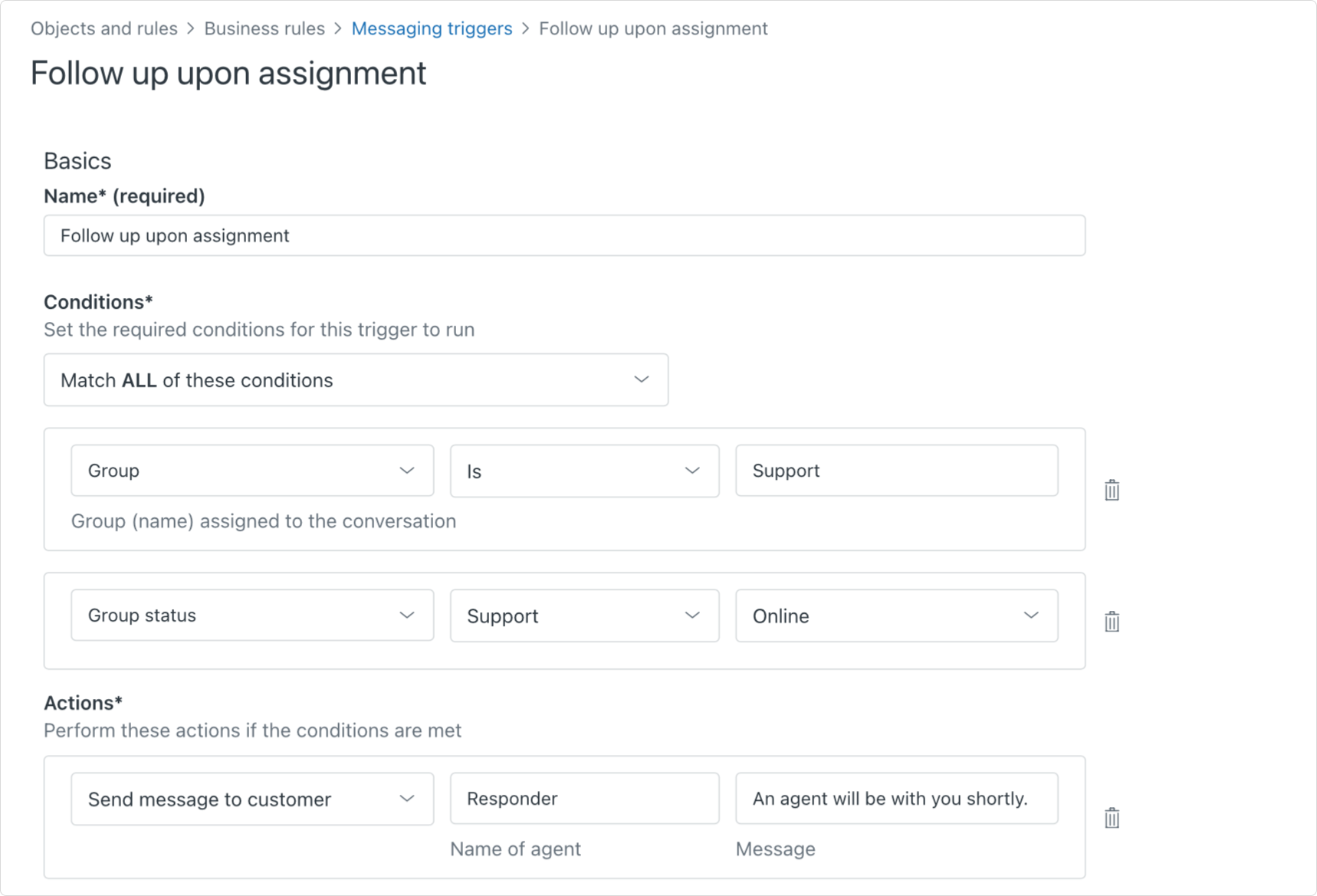Expand the Send message to customer dropdown
Viewport: 1317px width, 896px height.
(x=252, y=799)
